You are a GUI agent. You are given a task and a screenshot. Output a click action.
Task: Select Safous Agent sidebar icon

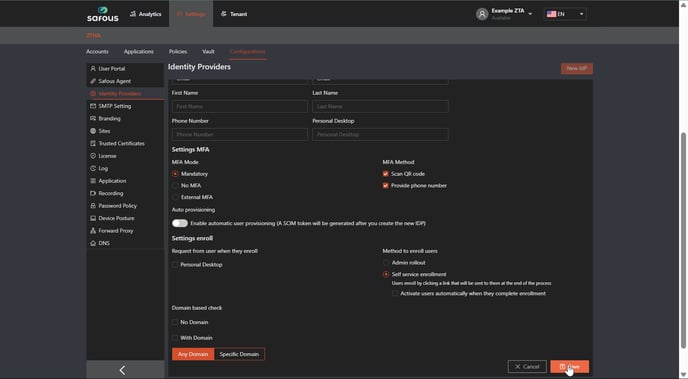[x=93, y=81]
